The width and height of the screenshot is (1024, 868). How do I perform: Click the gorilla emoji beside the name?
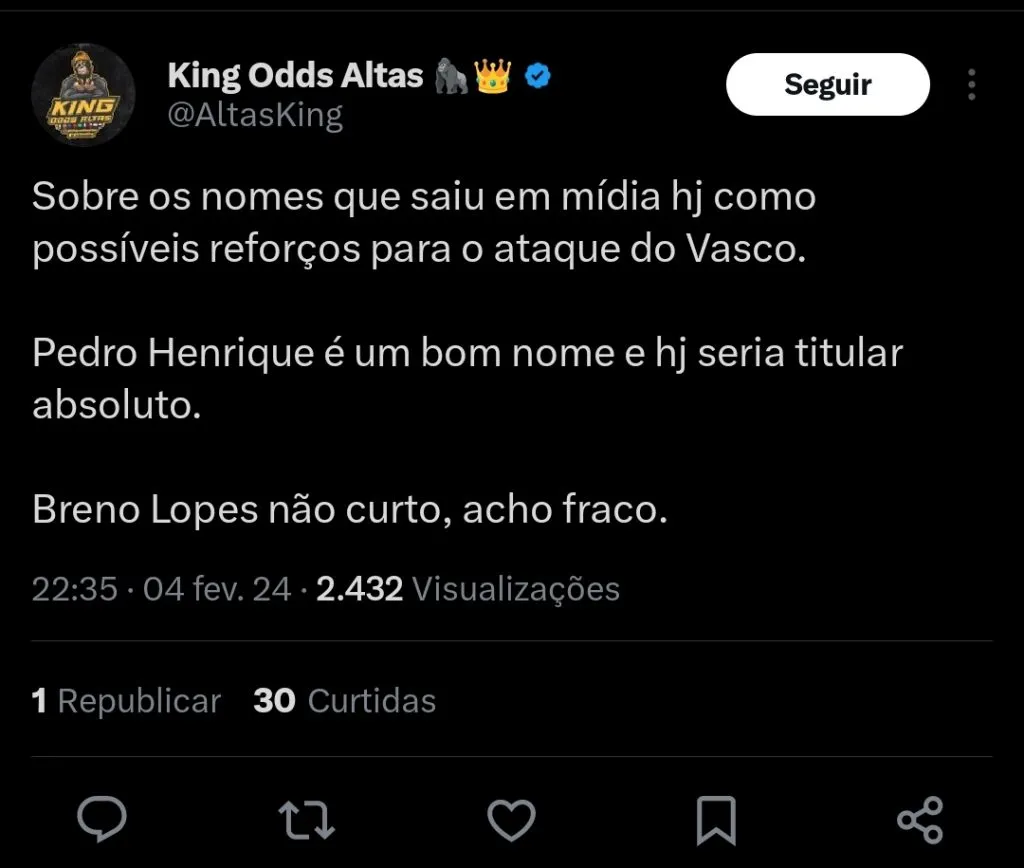452,76
